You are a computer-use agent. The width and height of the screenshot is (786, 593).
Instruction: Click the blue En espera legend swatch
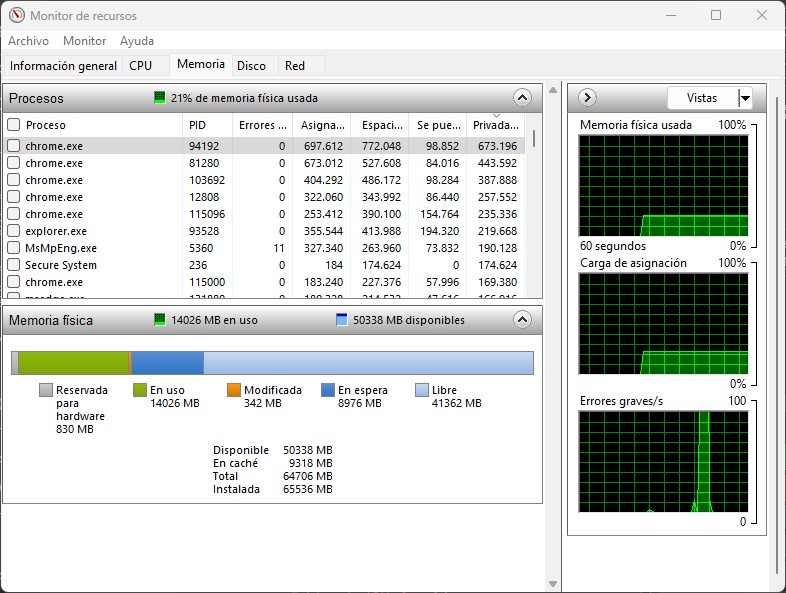coord(328,390)
